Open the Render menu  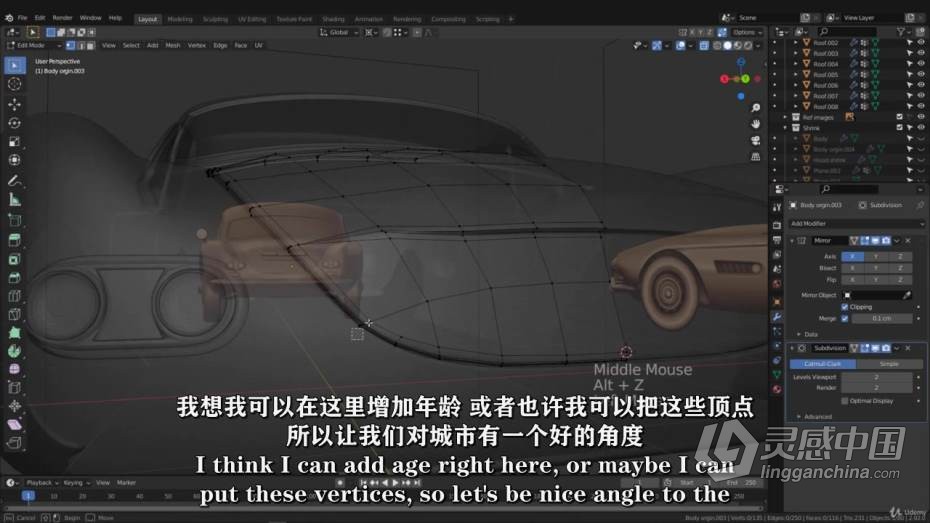(62, 18)
